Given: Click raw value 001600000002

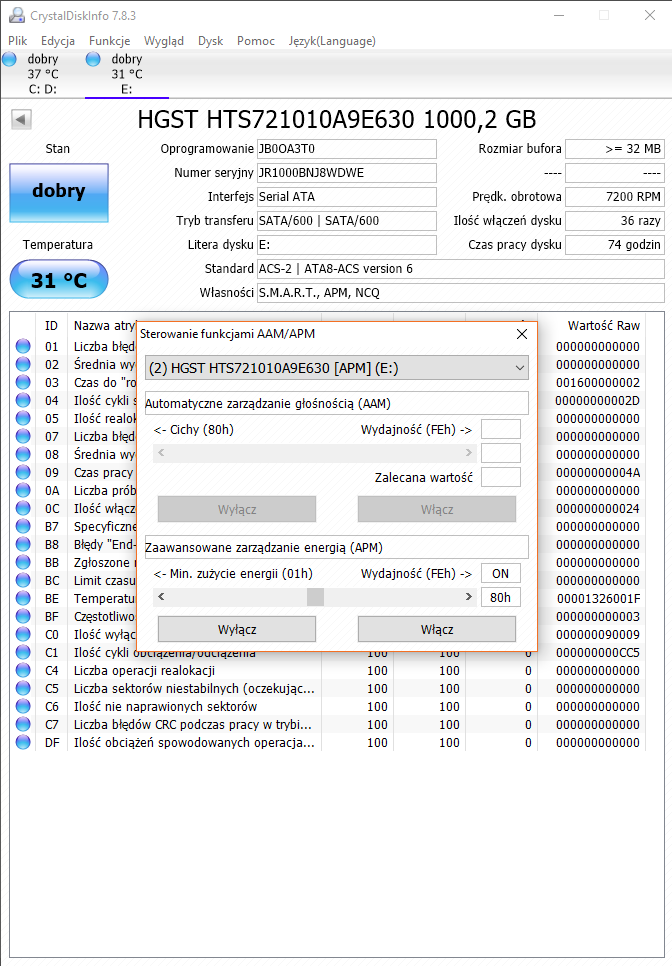Looking at the screenshot, I should pos(598,382).
